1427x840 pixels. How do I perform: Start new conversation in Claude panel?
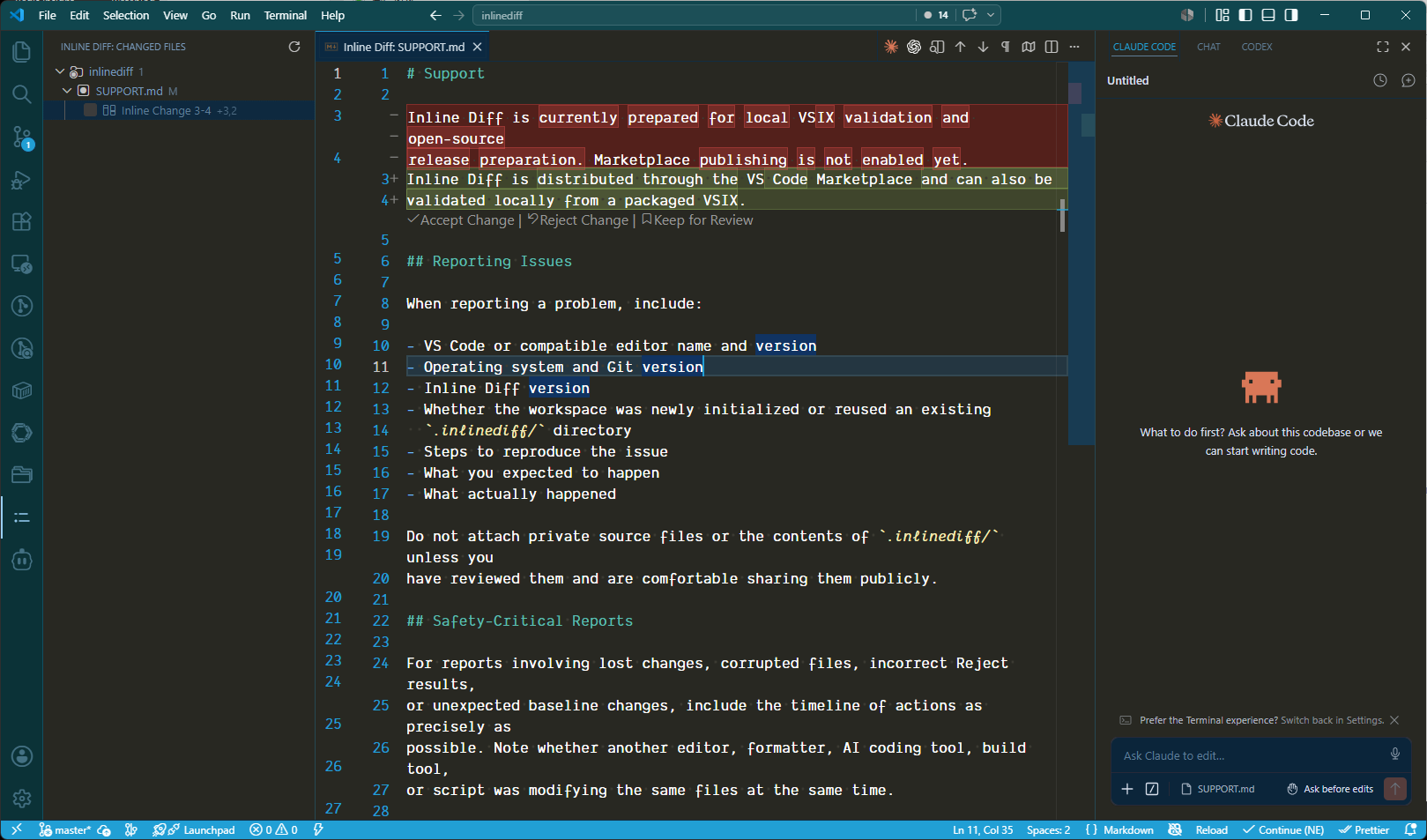click(1408, 80)
